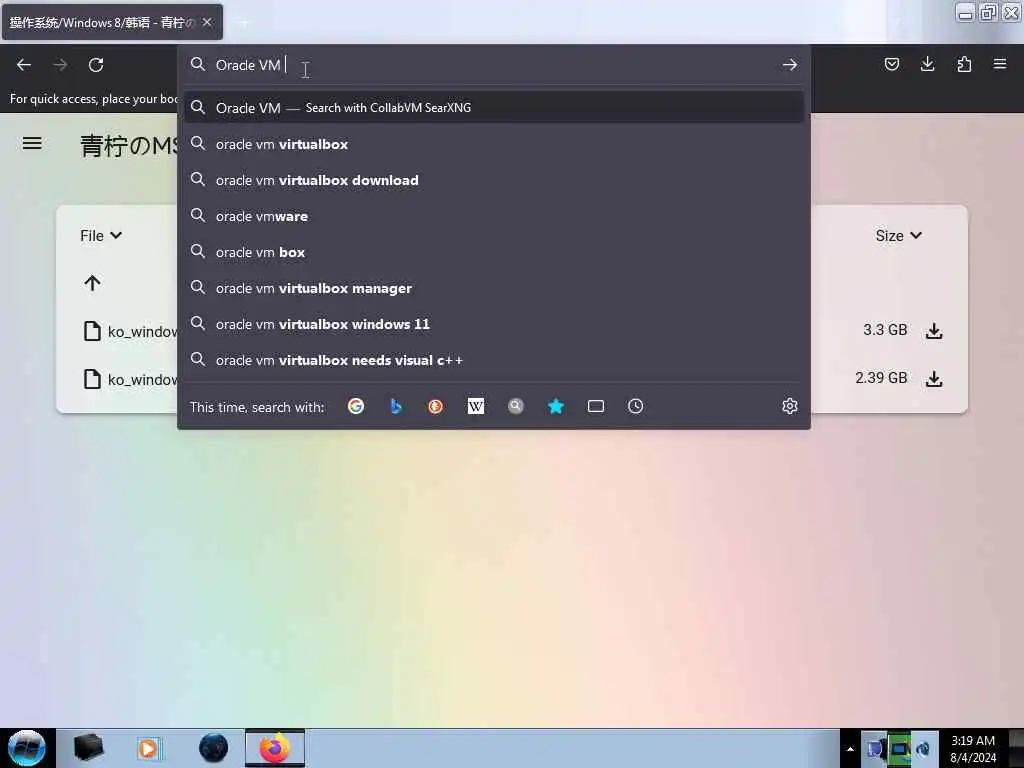Open first ko_windows file entry
This screenshot has height=768, width=1024.
(131, 331)
